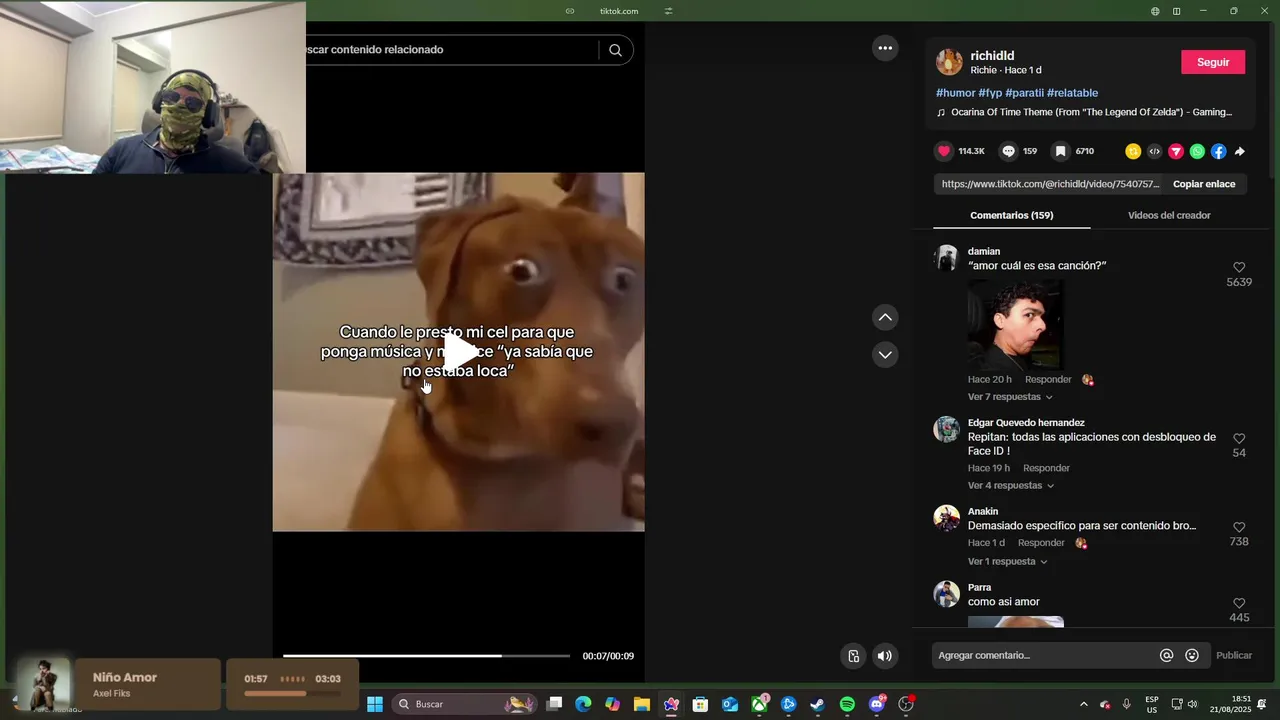
Task: Expand Ver 4 respuestas under Edgar
Action: click(x=1011, y=486)
